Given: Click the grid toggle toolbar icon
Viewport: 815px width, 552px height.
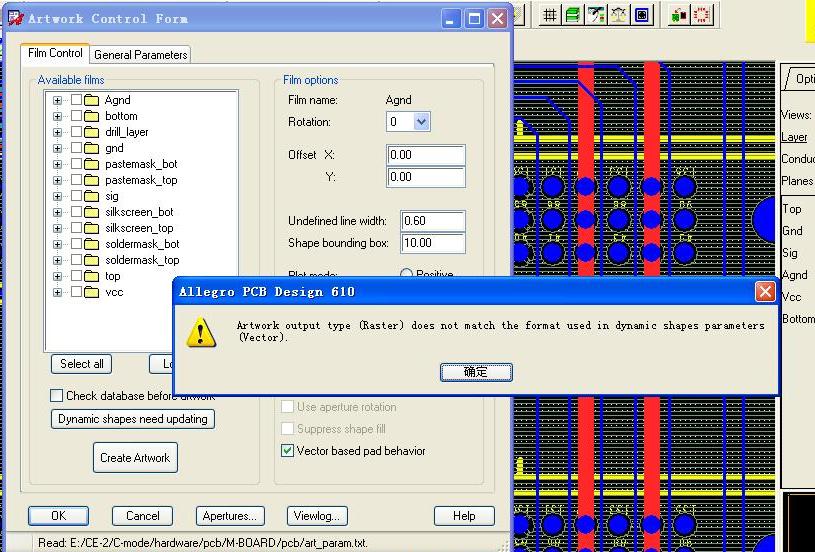Looking at the screenshot, I should [549, 15].
